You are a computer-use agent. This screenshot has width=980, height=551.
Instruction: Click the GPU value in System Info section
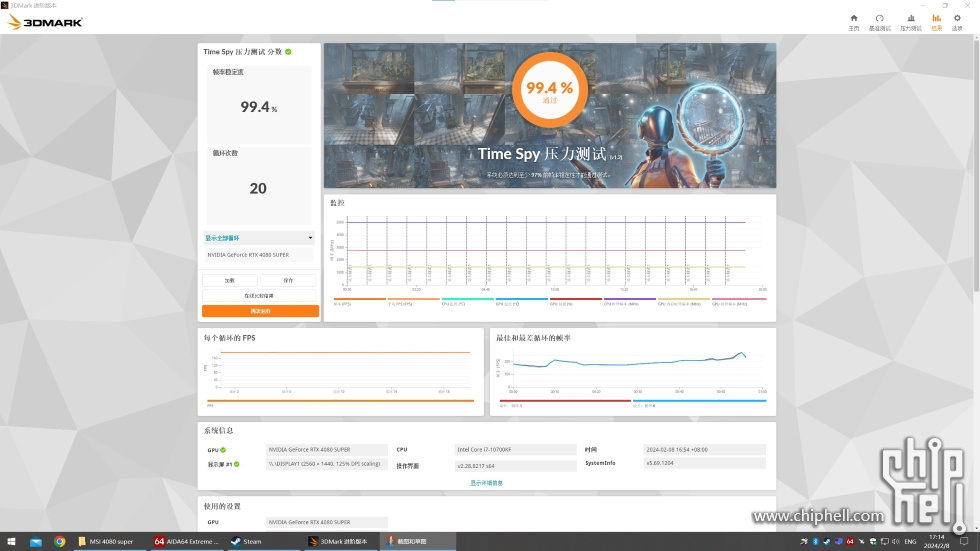(327, 450)
